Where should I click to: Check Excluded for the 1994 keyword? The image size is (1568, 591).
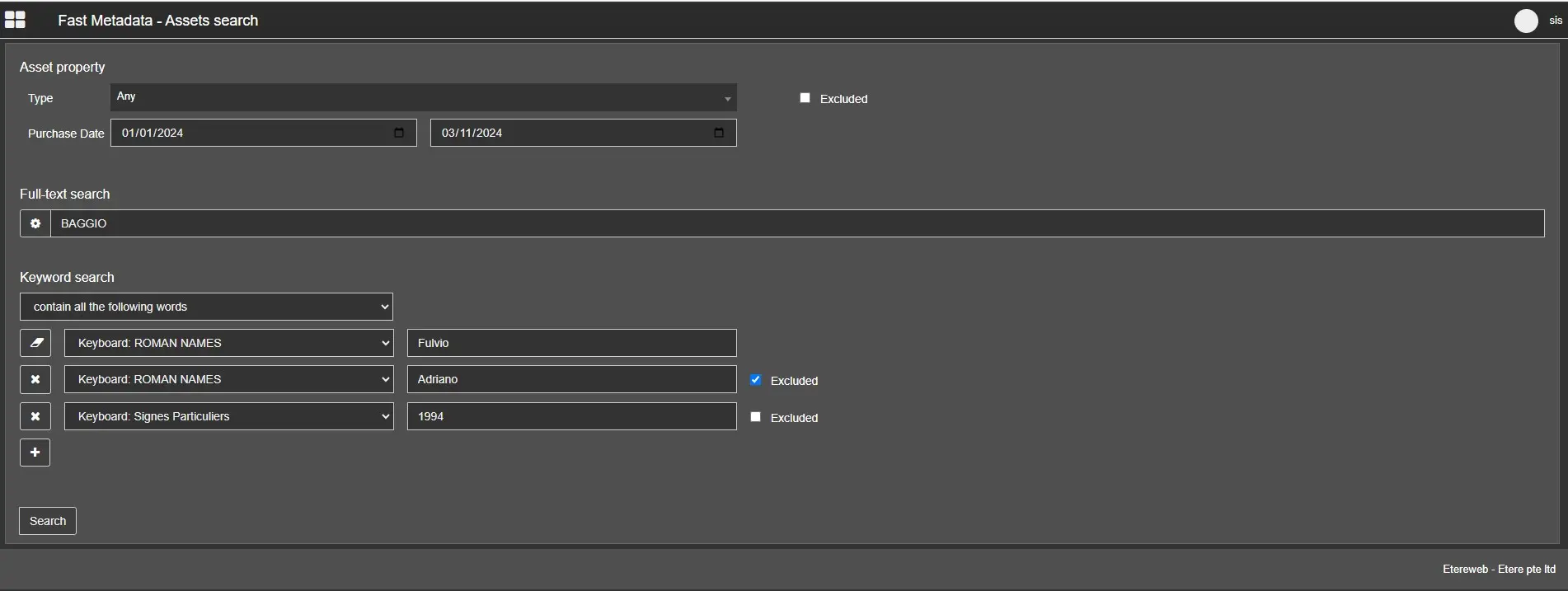click(x=756, y=417)
